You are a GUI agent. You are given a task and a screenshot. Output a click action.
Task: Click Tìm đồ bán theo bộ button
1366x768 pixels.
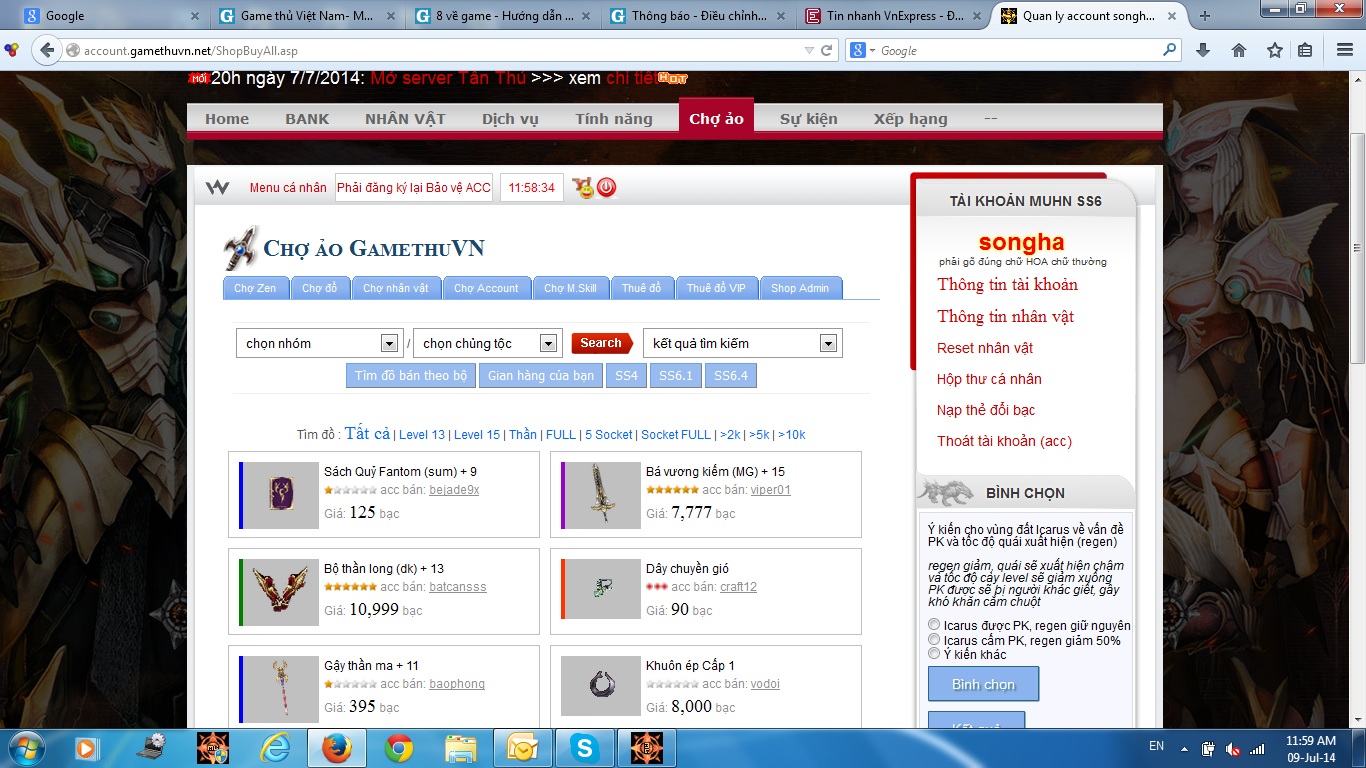(x=410, y=376)
